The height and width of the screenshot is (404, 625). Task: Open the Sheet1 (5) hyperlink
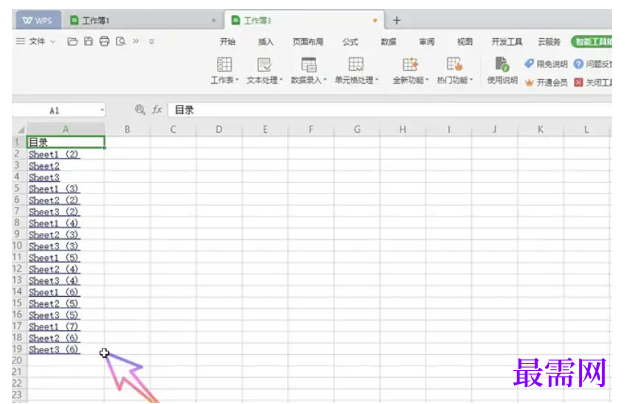click(54, 258)
